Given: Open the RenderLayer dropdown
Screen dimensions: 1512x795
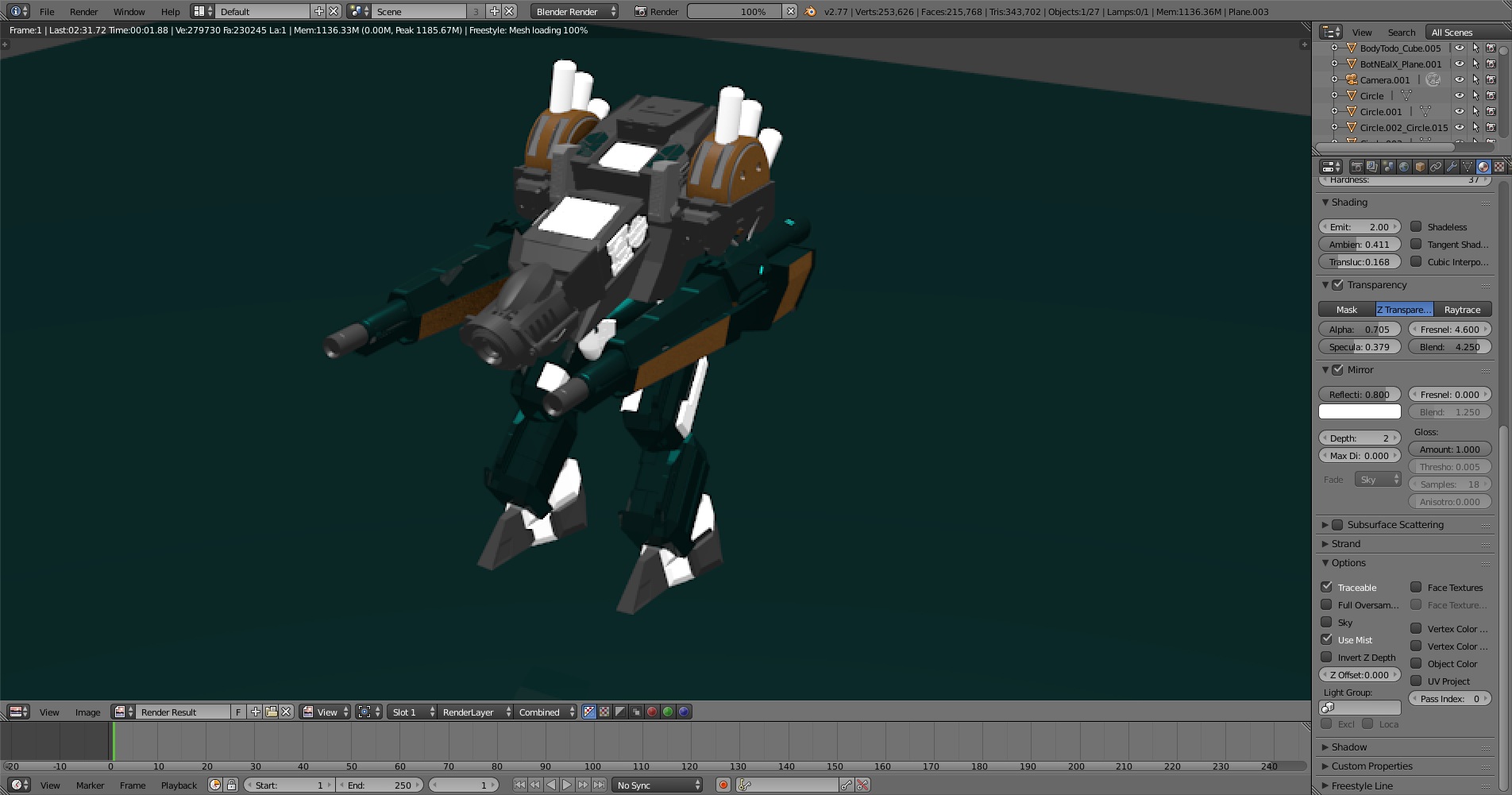Looking at the screenshot, I should point(475,712).
